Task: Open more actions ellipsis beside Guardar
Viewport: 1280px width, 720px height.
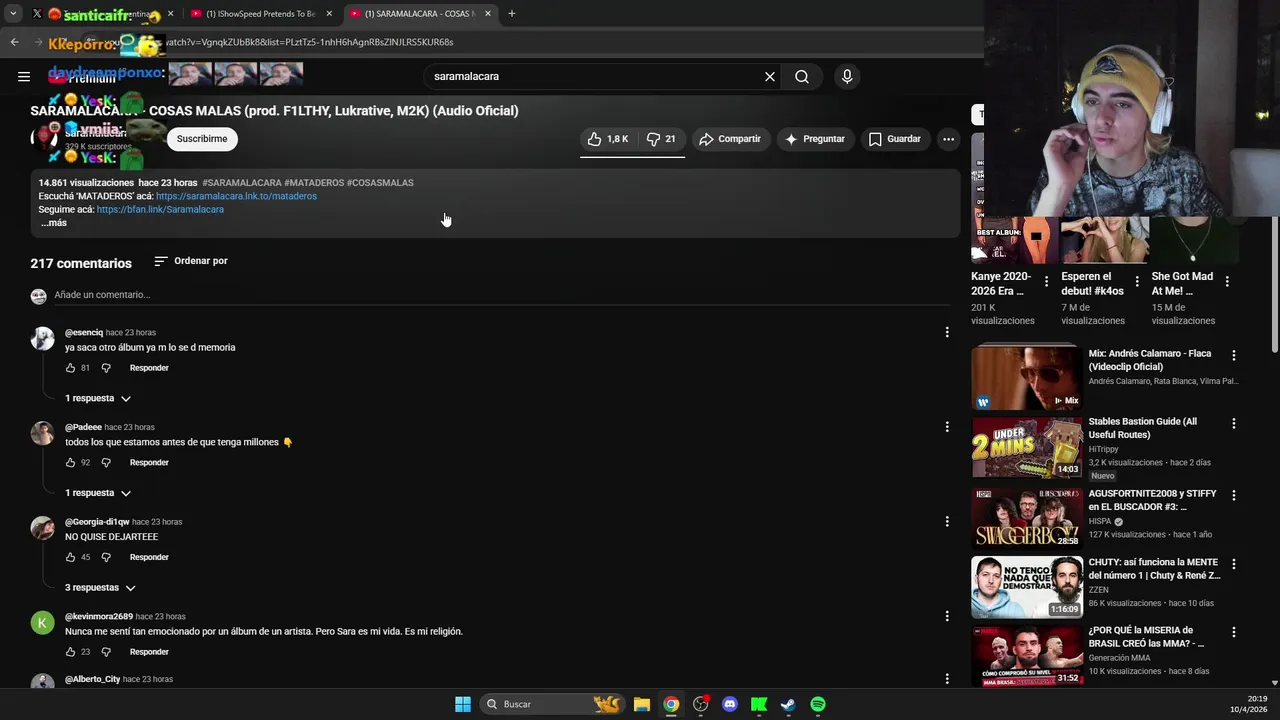Action: pos(948,139)
